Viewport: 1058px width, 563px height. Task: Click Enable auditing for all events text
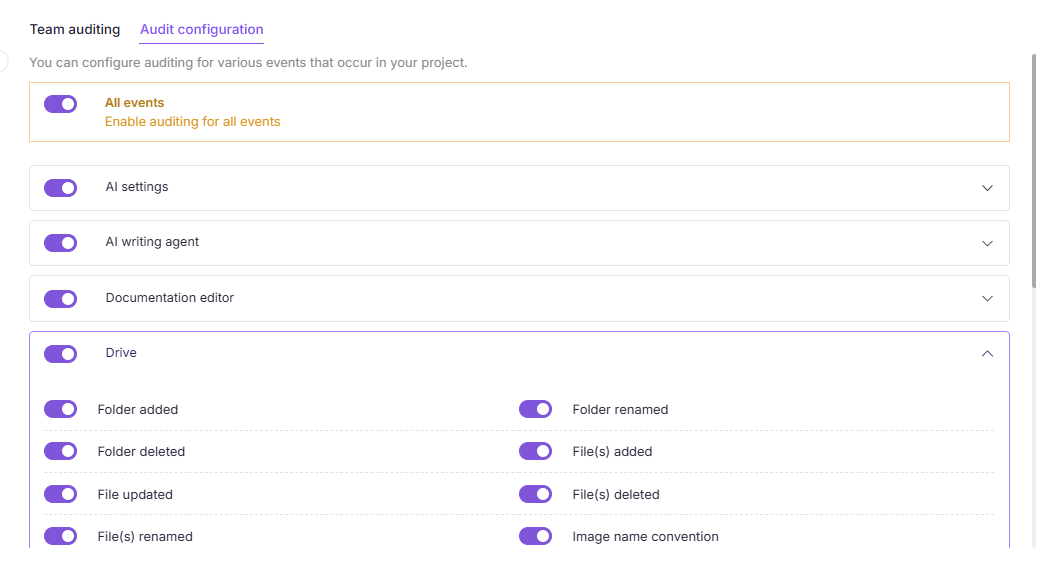192,122
